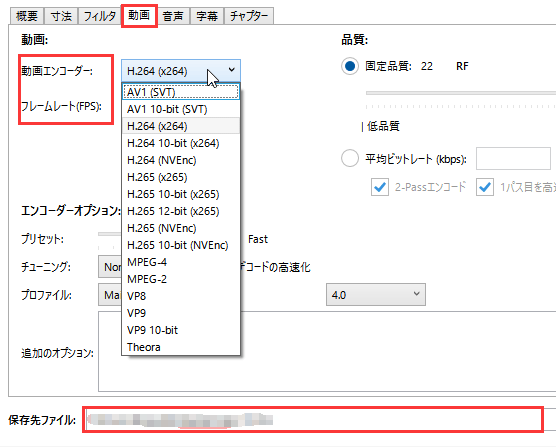
Task: Select MPEG-4 encoder
Action: pos(181,262)
